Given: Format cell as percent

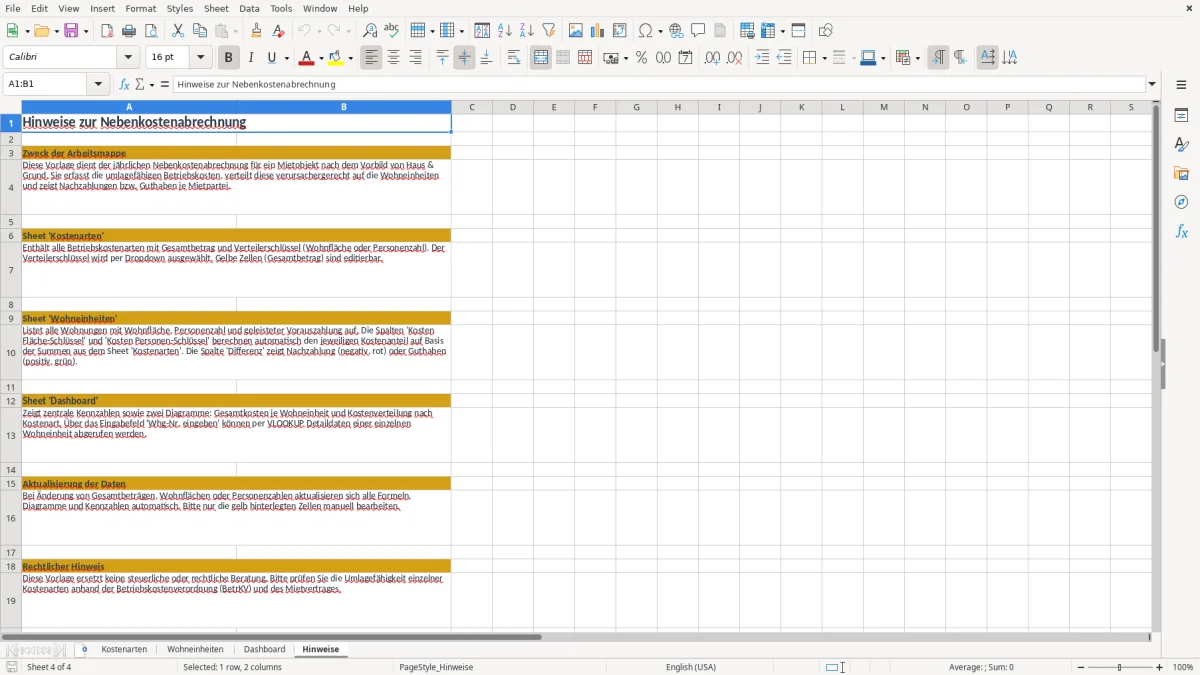Looking at the screenshot, I should coord(641,58).
